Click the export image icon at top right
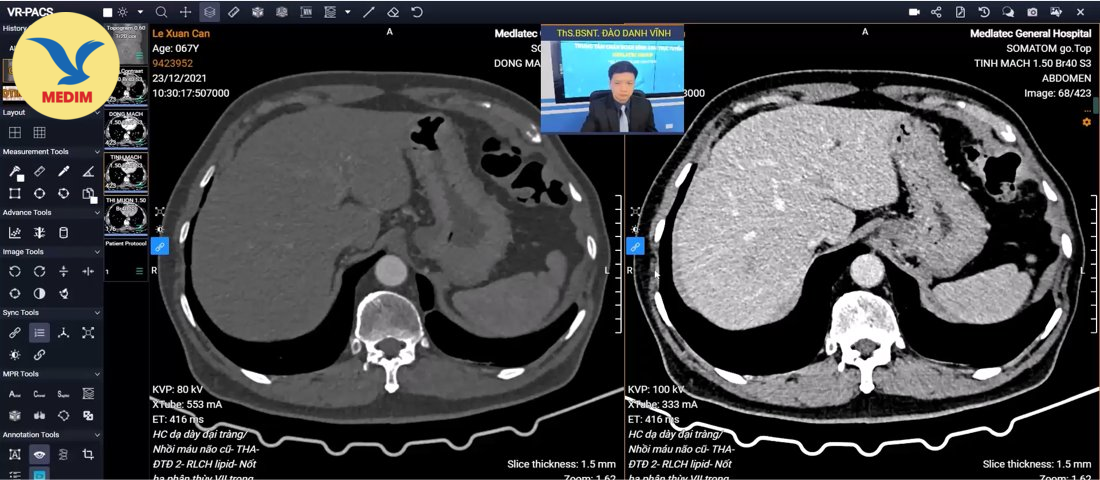This screenshot has width=1100, height=480. point(1056,12)
